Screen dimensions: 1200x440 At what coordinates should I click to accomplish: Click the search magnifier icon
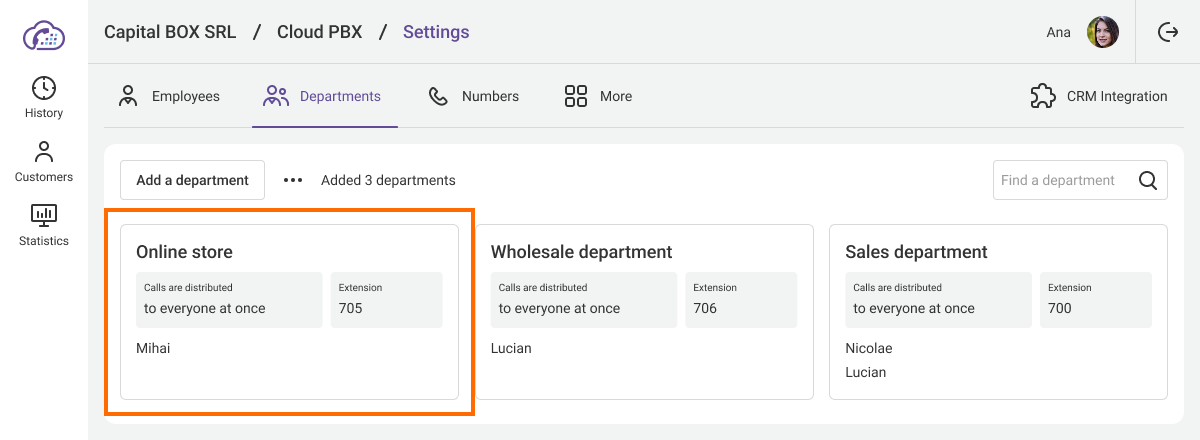[1148, 181]
